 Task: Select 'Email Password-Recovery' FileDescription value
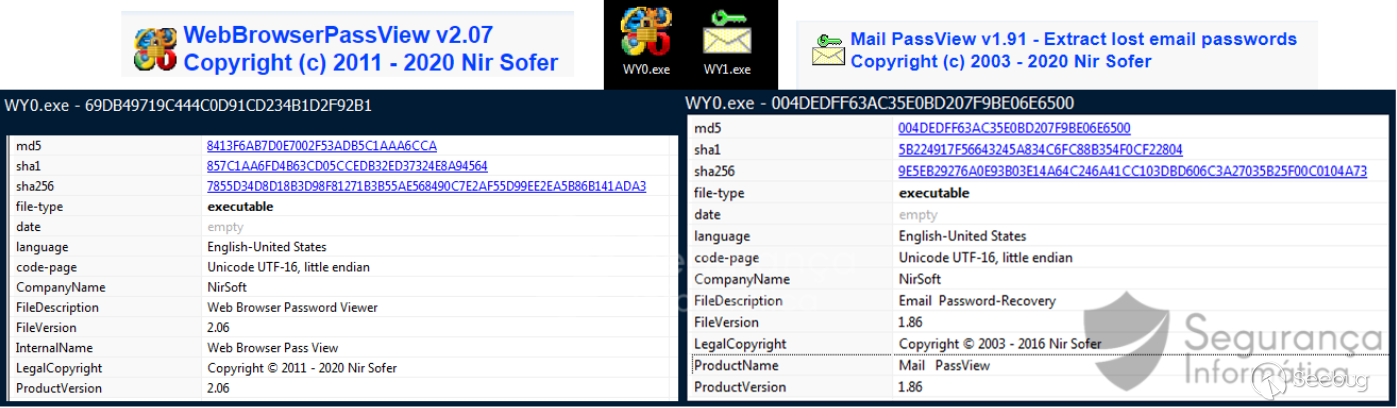[977, 301]
